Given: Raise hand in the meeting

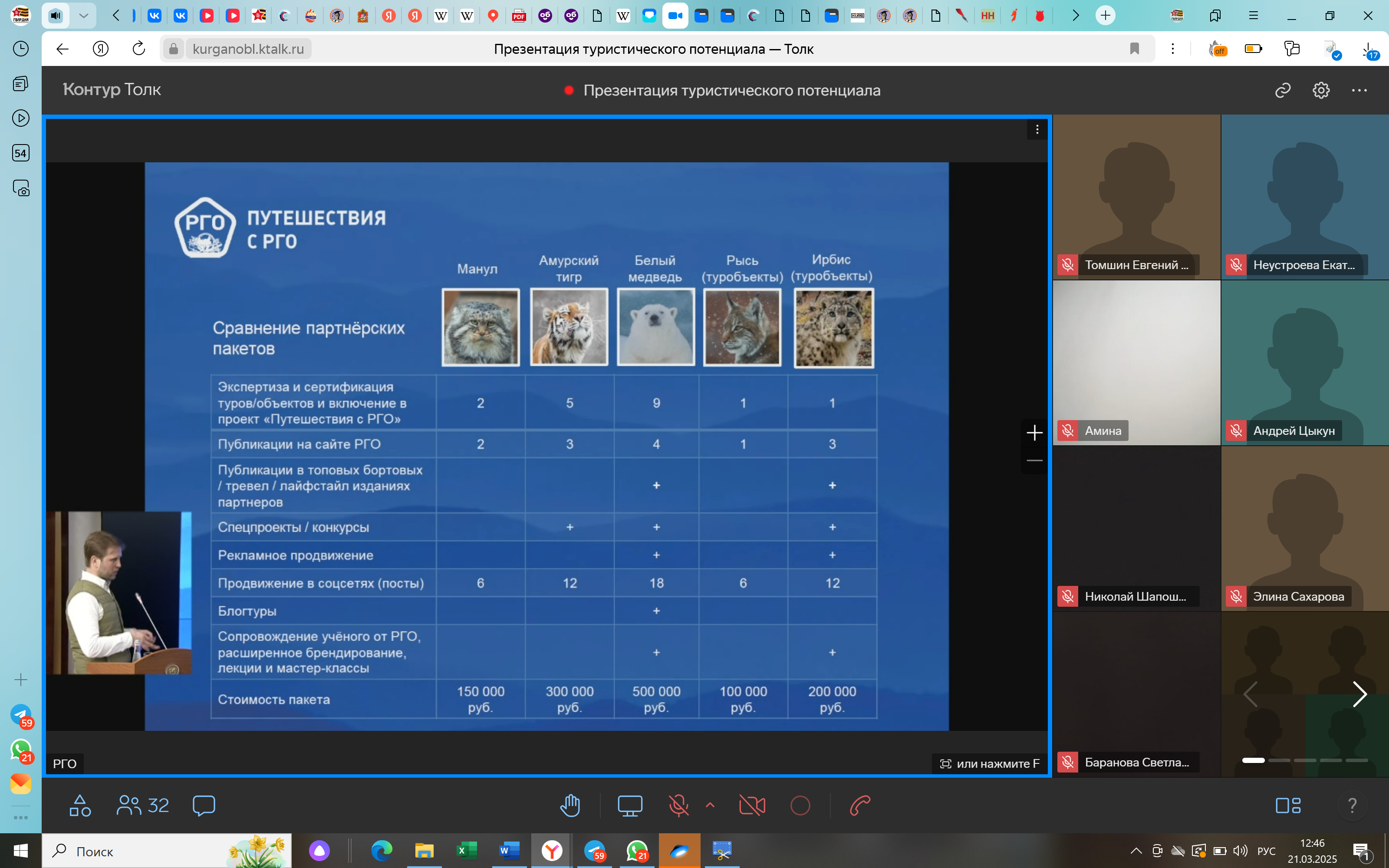Looking at the screenshot, I should [x=570, y=806].
